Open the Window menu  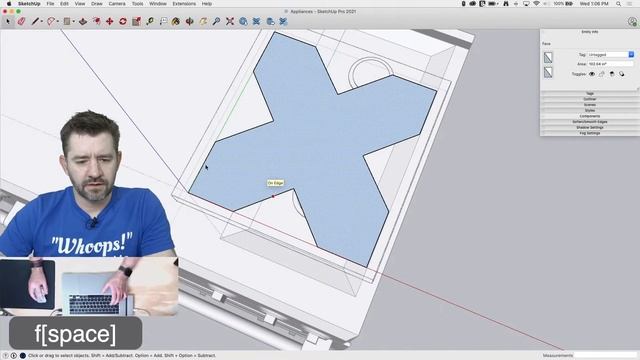(158, 4)
